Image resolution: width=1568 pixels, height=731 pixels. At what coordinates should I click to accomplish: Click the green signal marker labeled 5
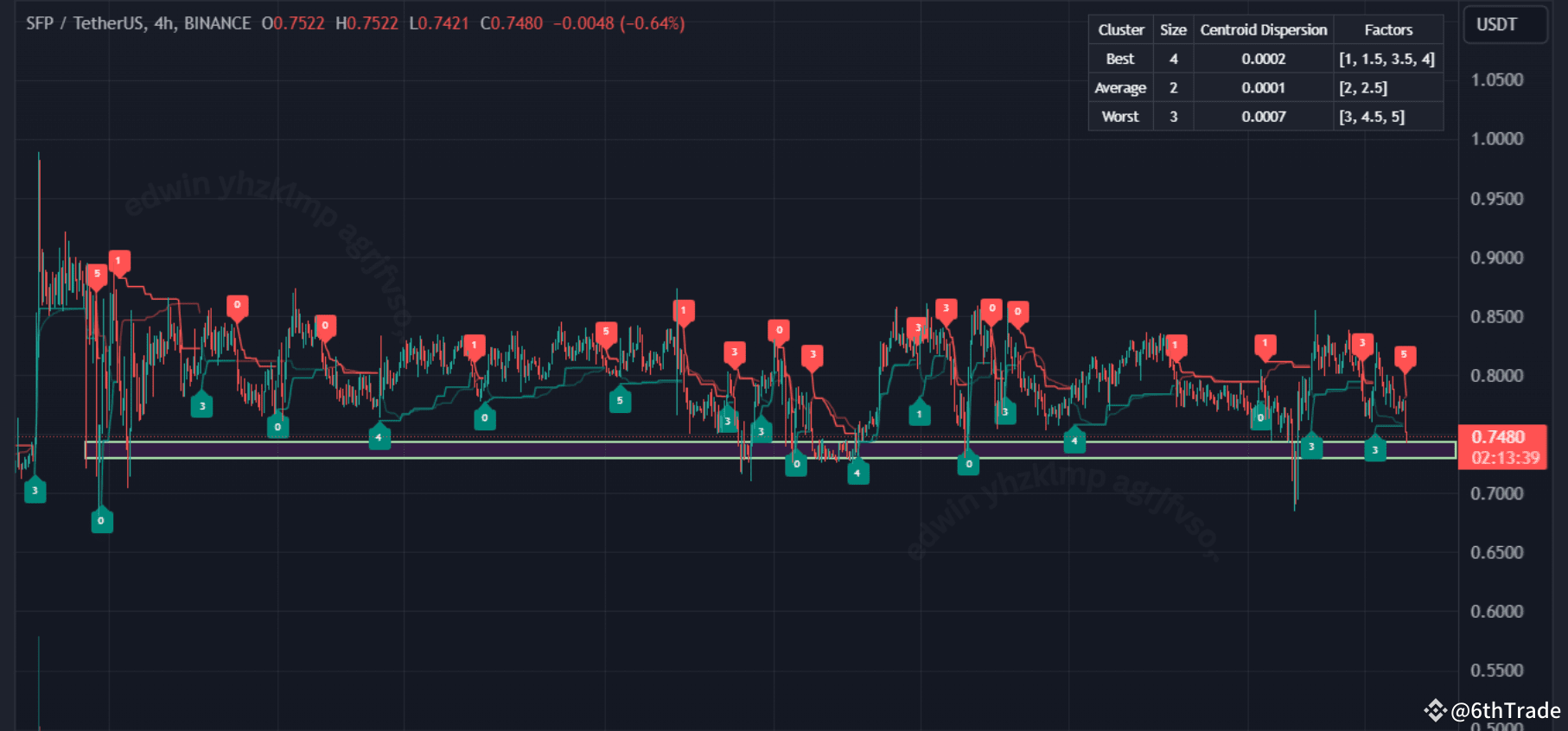pyautogui.click(x=620, y=400)
